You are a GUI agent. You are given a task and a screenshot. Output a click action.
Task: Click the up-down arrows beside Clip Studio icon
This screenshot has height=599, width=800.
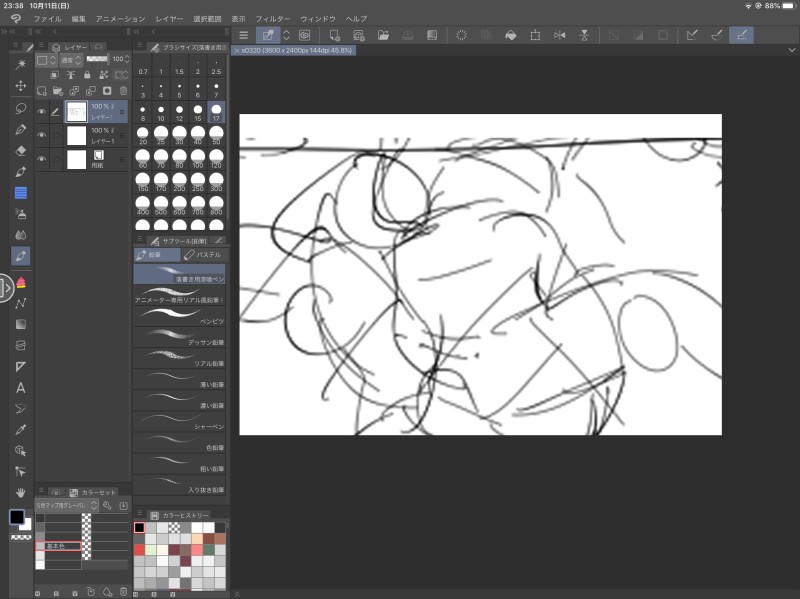pyautogui.click(x=286, y=35)
